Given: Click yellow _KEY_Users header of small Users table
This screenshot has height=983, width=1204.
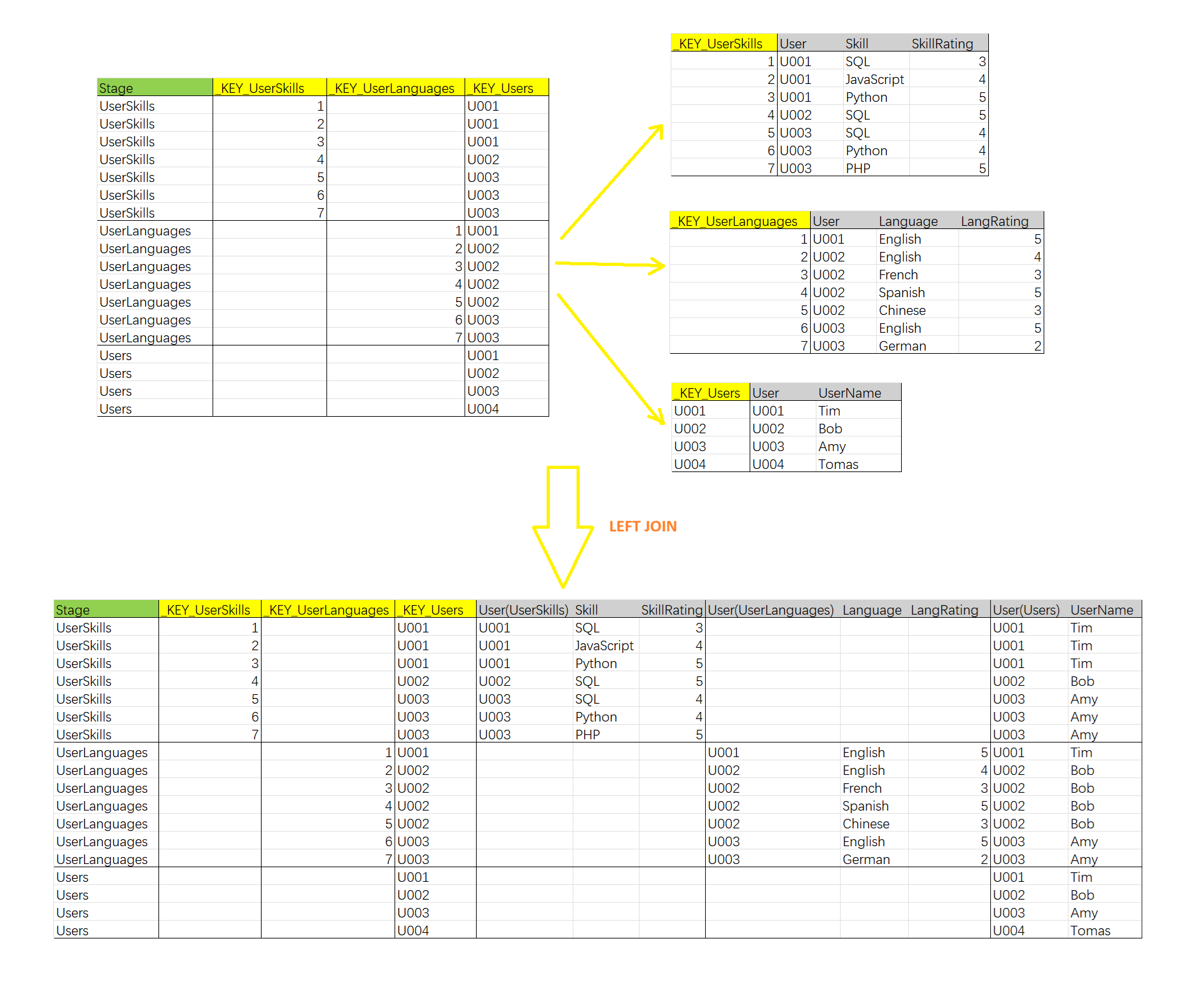Looking at the screenshot, I should [710, 393].
